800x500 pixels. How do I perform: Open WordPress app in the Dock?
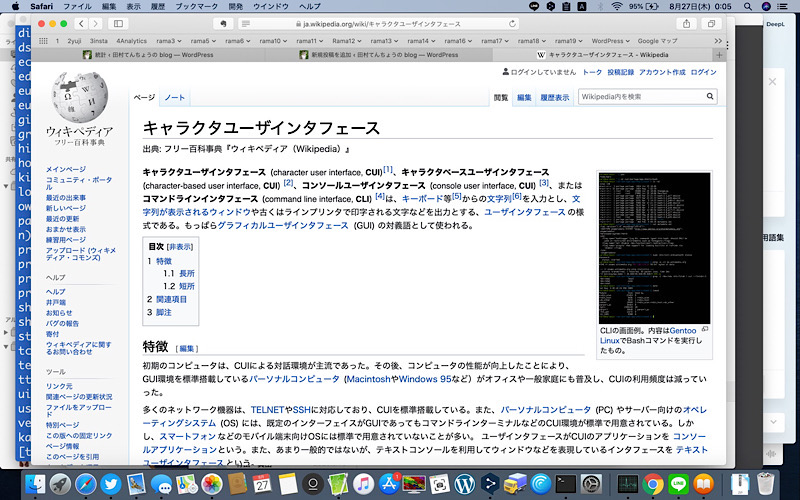pos(464,484)
